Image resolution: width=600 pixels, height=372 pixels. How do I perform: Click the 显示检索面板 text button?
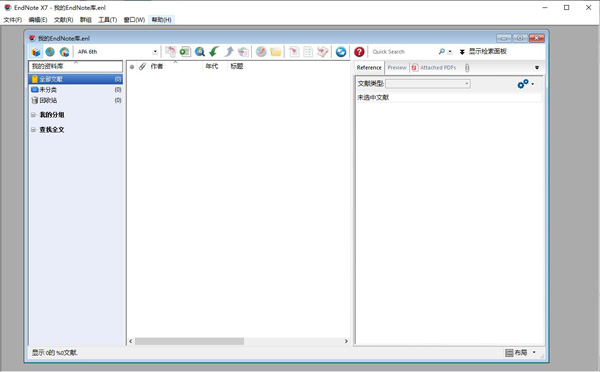488,51
